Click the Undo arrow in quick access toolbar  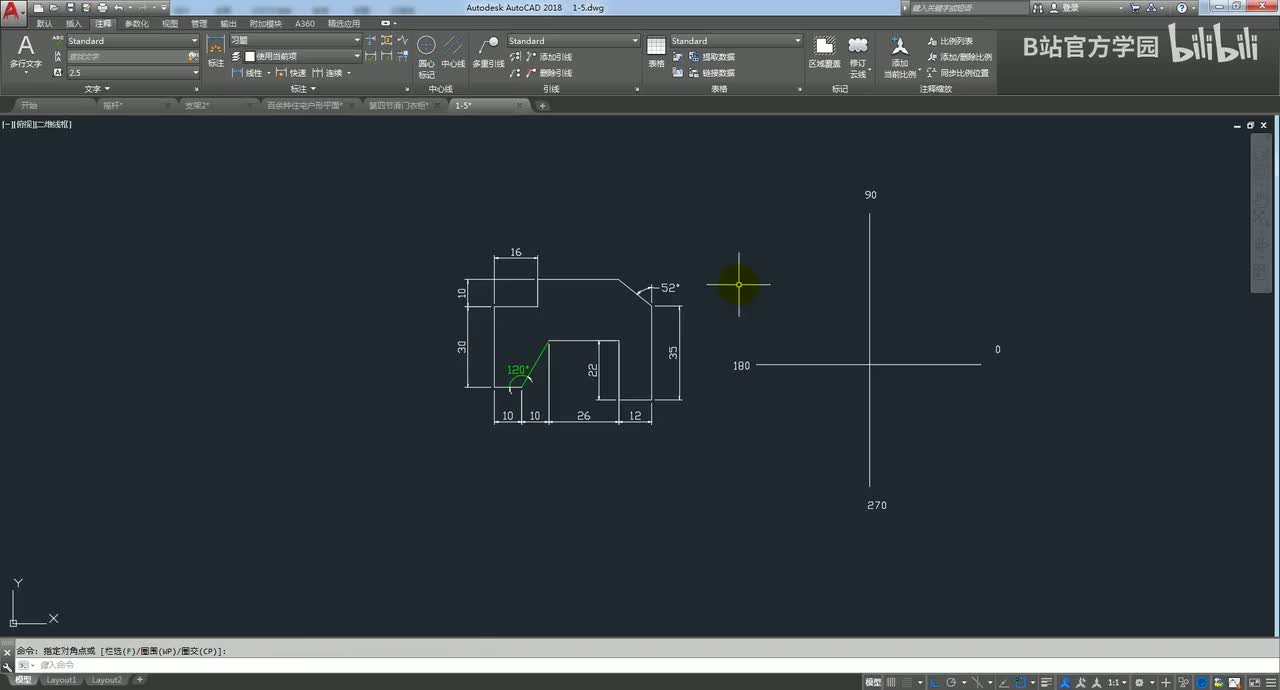click(119, 8)
